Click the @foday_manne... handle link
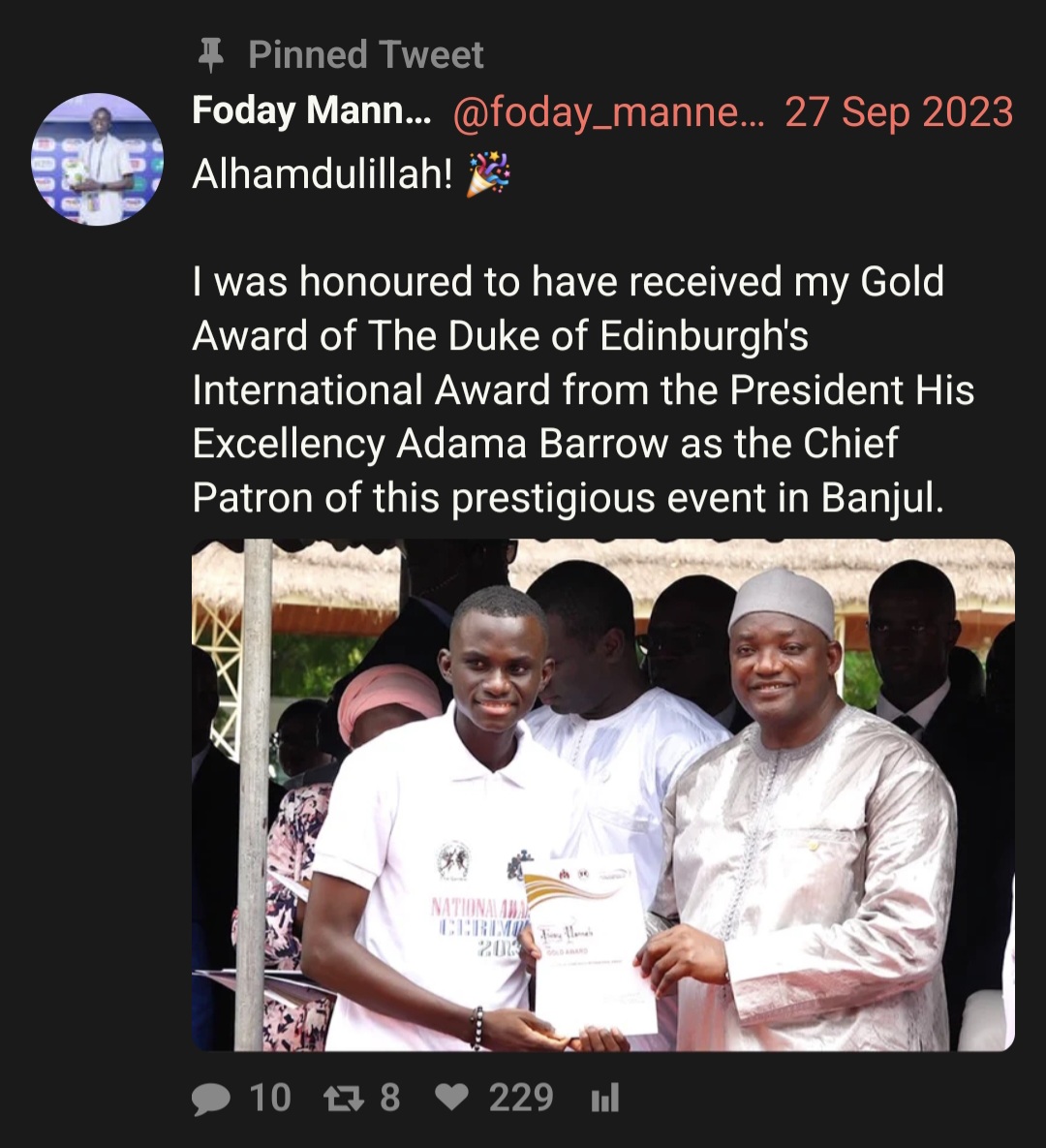1046x1148 pixels. point(608,112)
